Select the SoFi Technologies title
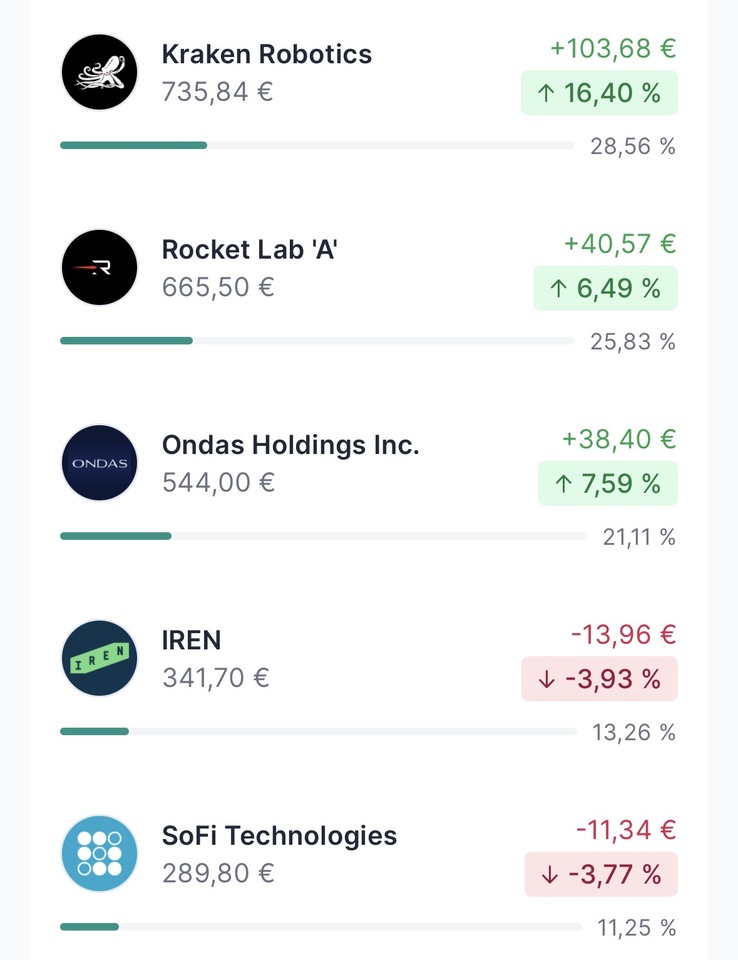 (280, 835)
